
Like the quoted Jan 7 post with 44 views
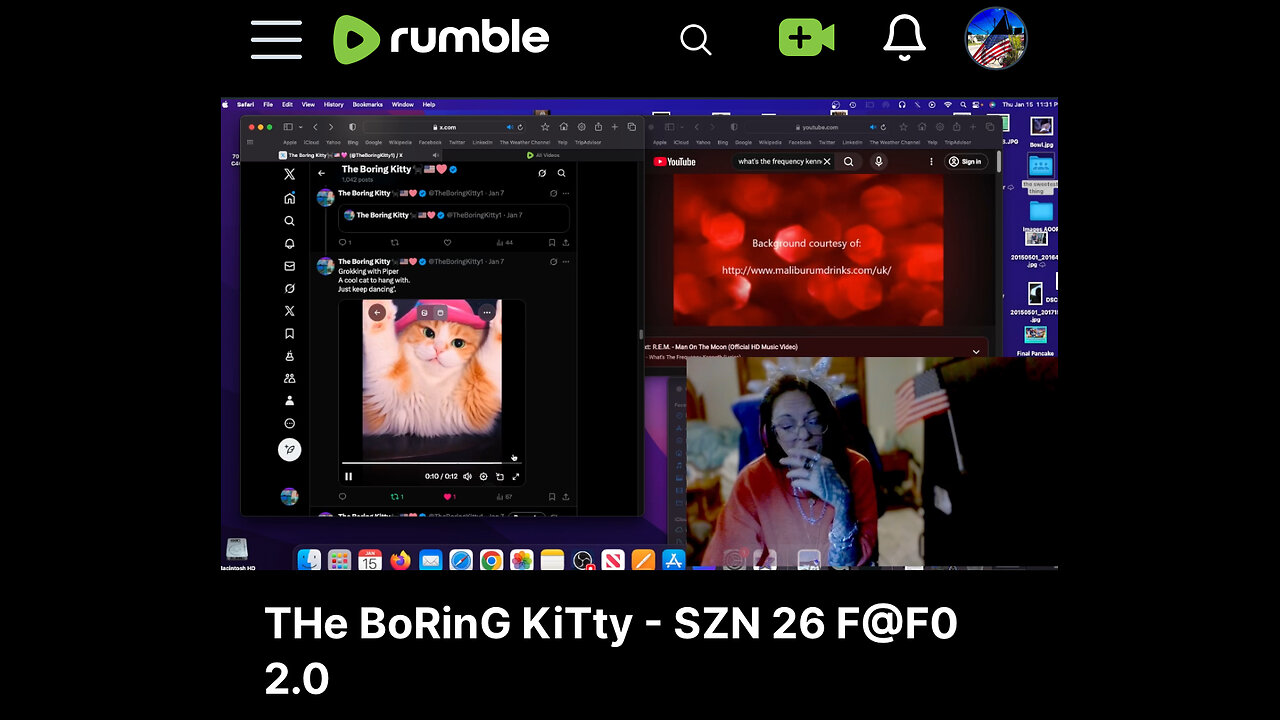point(447,242)
